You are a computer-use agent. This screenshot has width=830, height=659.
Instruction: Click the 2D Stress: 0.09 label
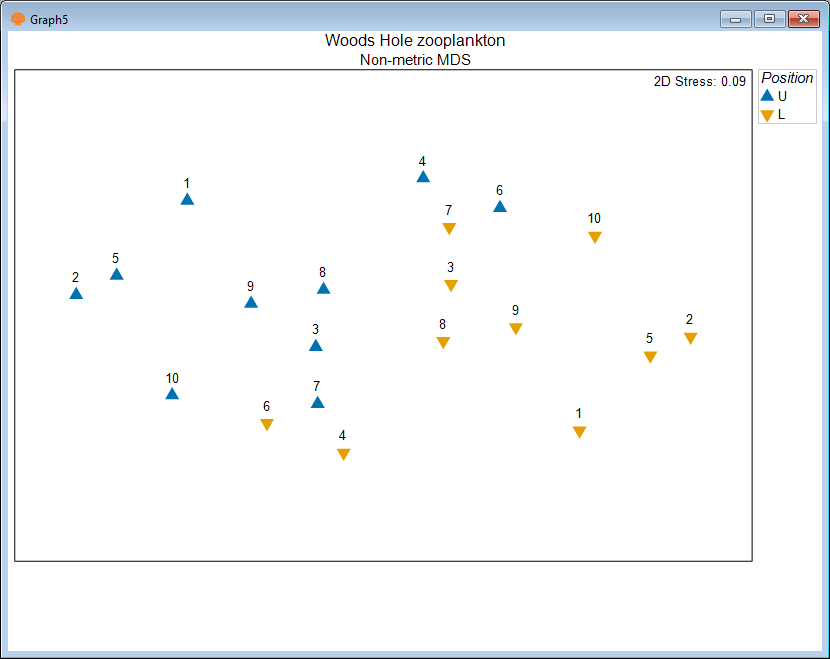699,82
